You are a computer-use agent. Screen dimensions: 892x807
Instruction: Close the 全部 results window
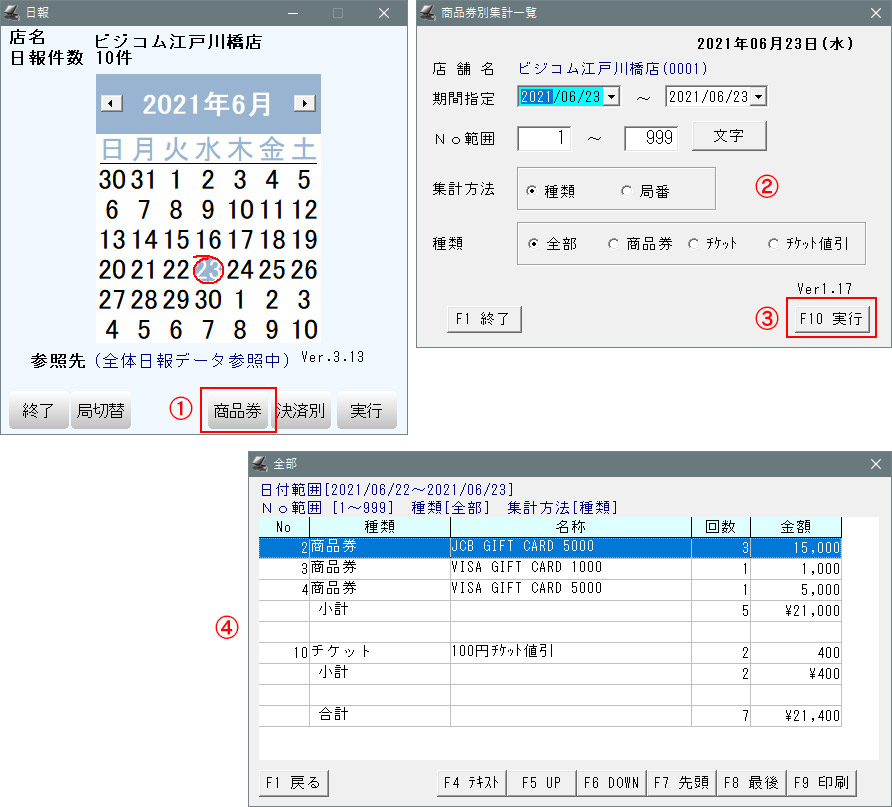point(876,464)
